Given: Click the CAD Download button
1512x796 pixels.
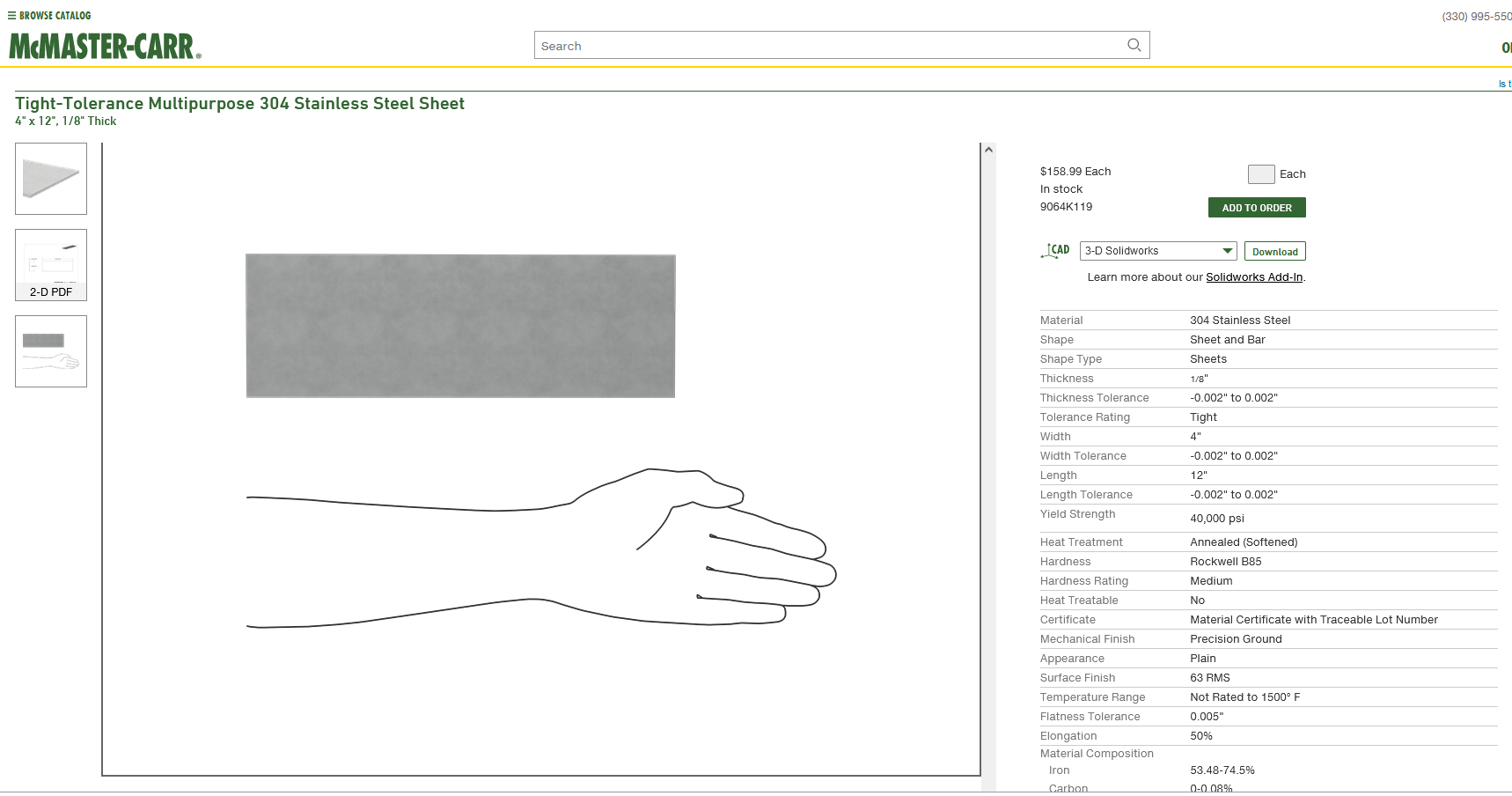Looking at the screenshot, I should 1274,251.
